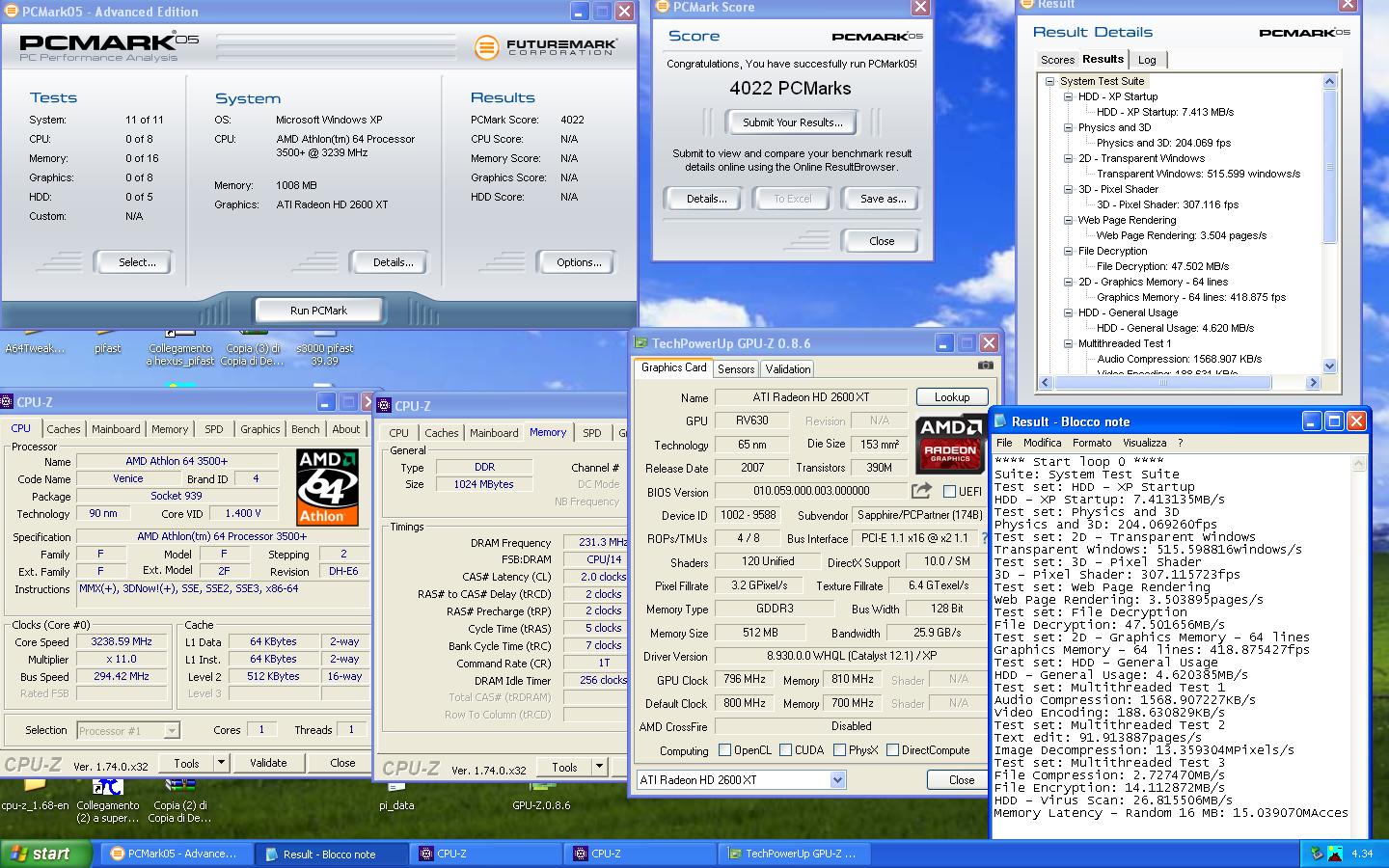This screenshot has height=868, width=1389.
Task: Open the Tools dropdown arrow in CPU-Z CPU window
Action: [x=221, y=762]
